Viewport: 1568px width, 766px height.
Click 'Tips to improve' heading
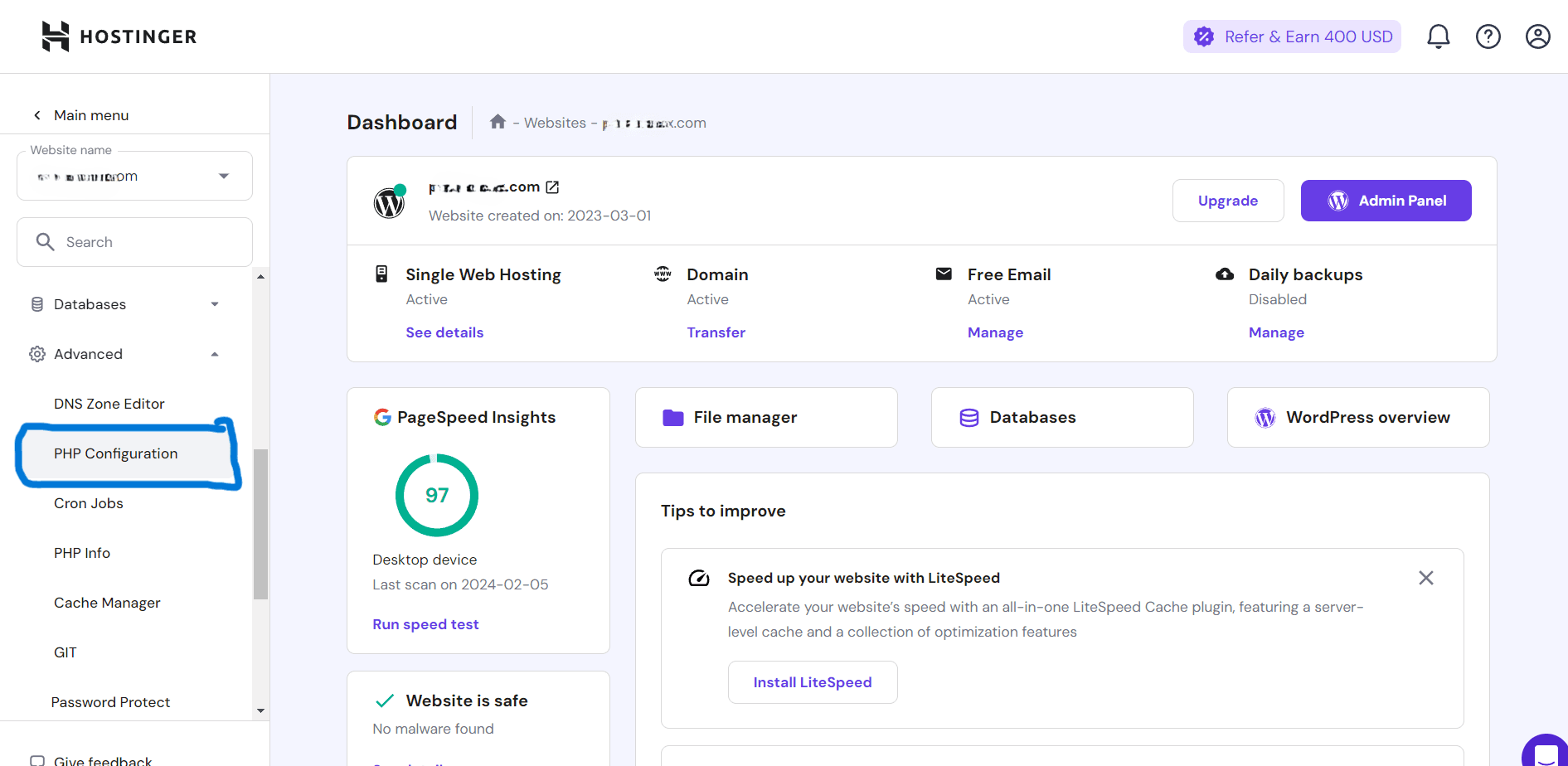tap(723, 511)
